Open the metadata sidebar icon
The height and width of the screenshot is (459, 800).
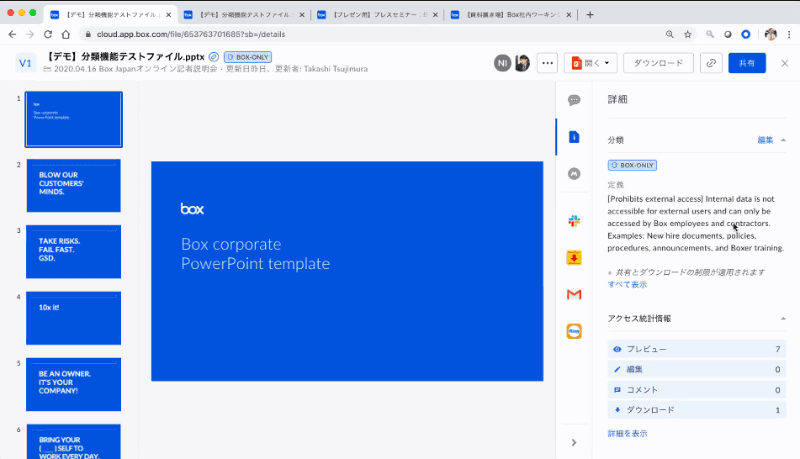point(574,174)
